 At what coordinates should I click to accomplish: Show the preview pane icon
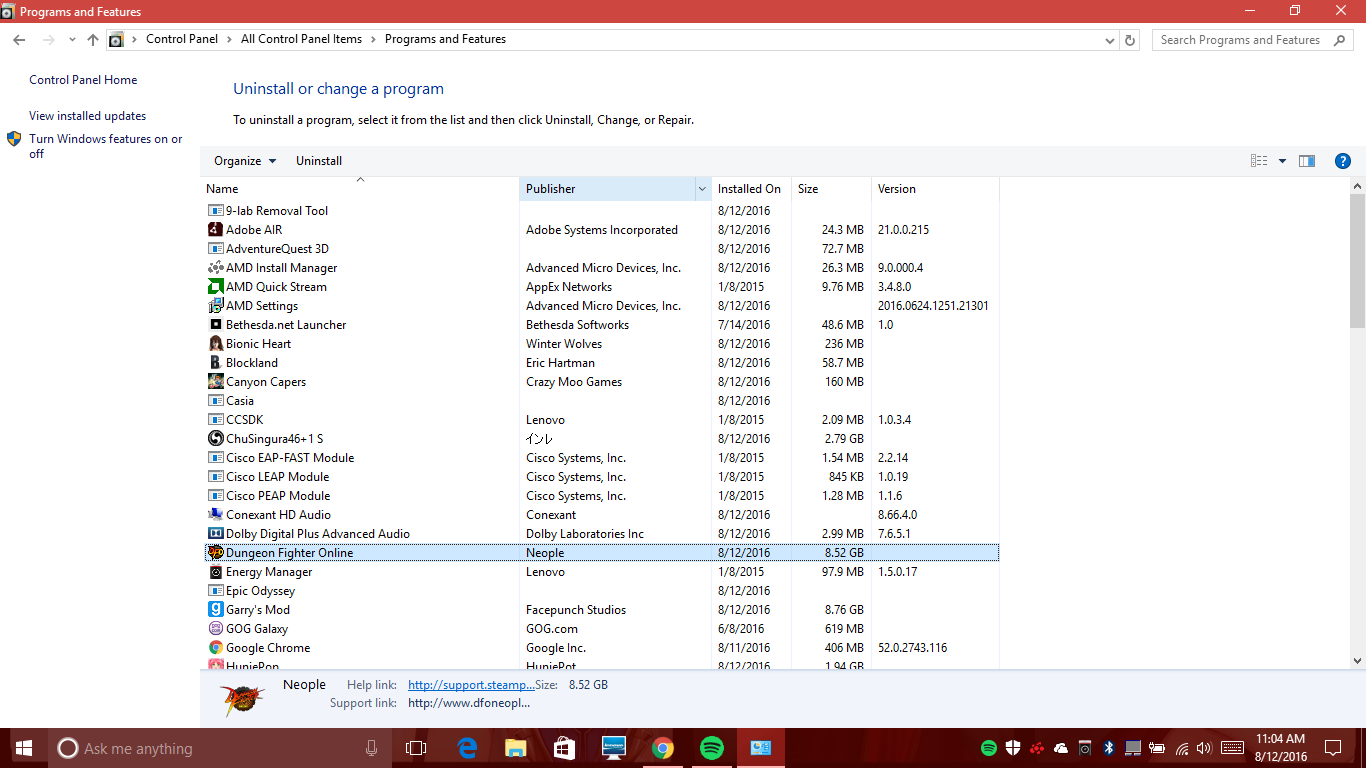(1307, 161)
